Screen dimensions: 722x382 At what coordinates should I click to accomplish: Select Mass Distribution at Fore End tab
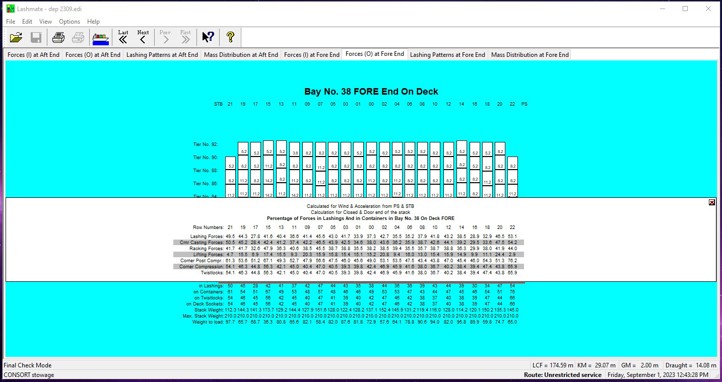click(x=530, y=55)
